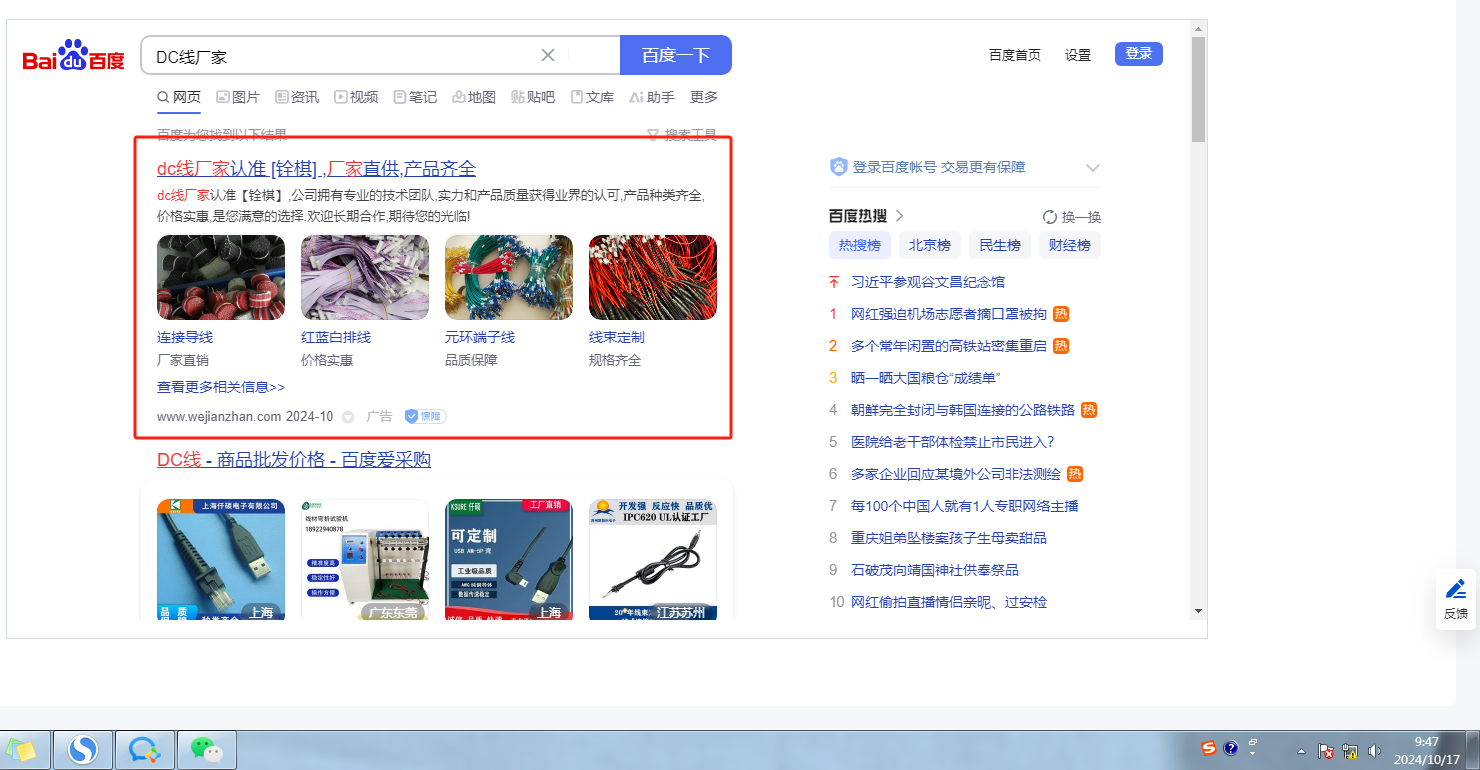Show hidden tray icons arrow
The width and height of the screenshot is (1480, 770).
1301,750
